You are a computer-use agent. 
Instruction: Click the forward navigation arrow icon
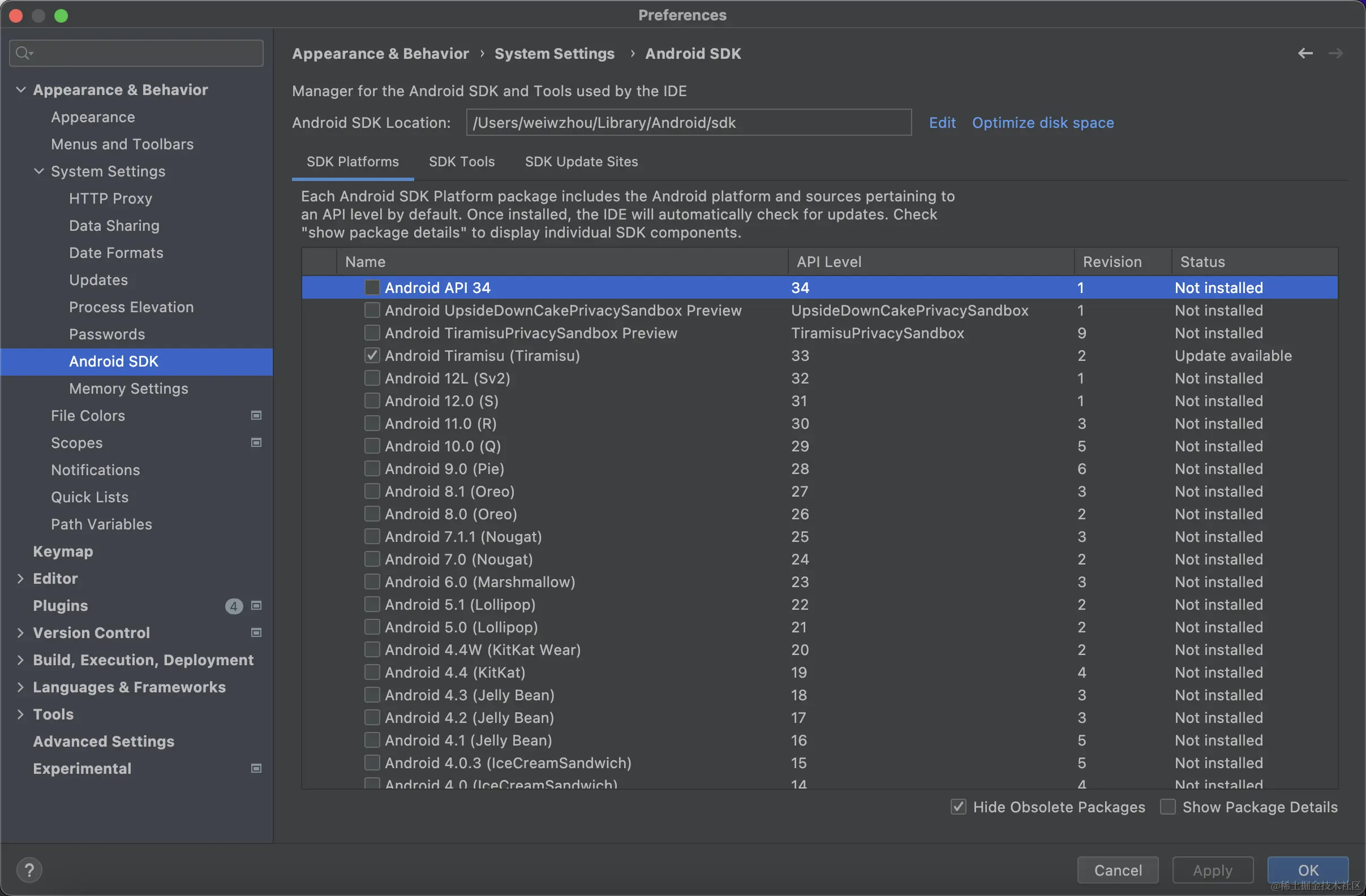pos(1335,53)
